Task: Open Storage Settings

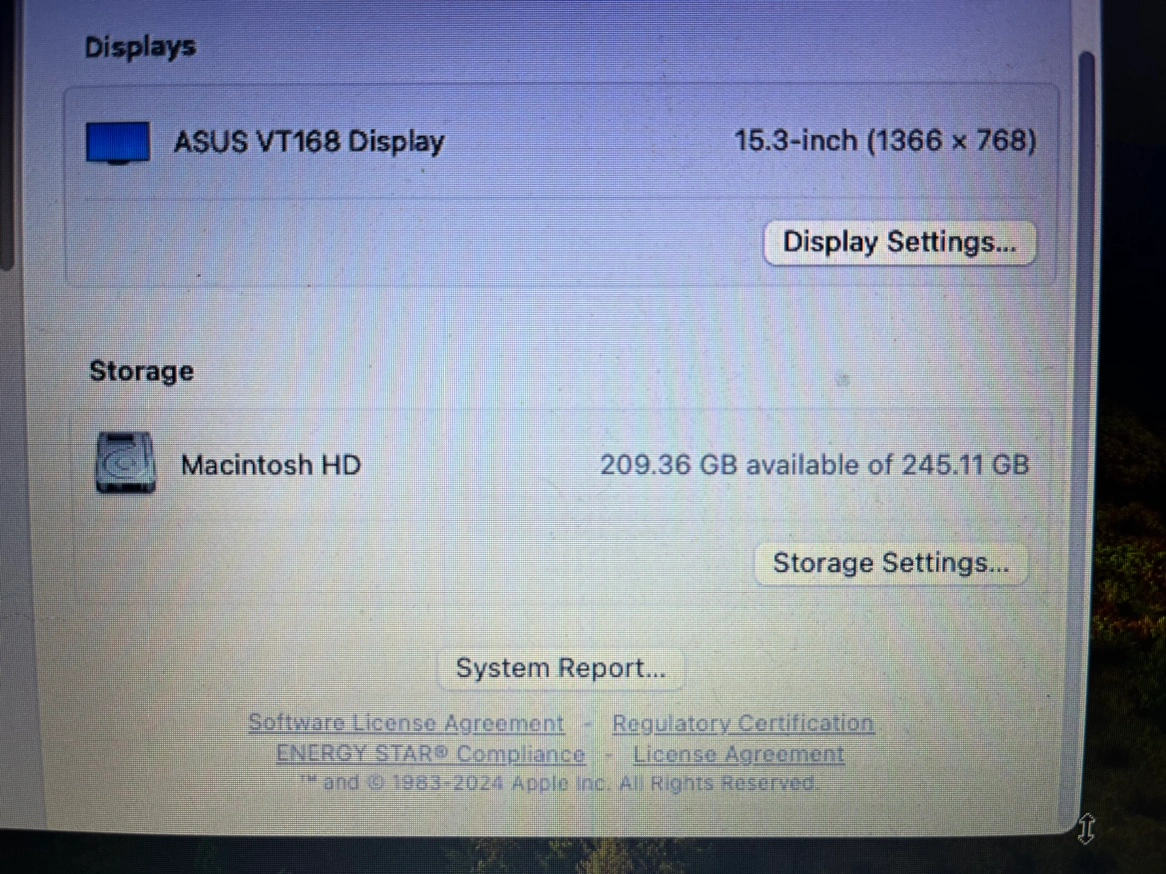Action: coord(891,563)
